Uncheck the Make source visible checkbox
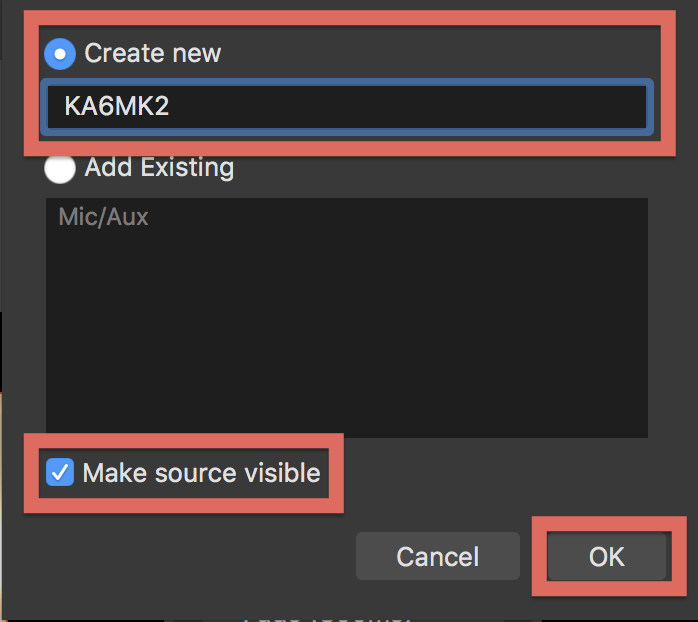698x622 pixels. (x=61, y=473)
